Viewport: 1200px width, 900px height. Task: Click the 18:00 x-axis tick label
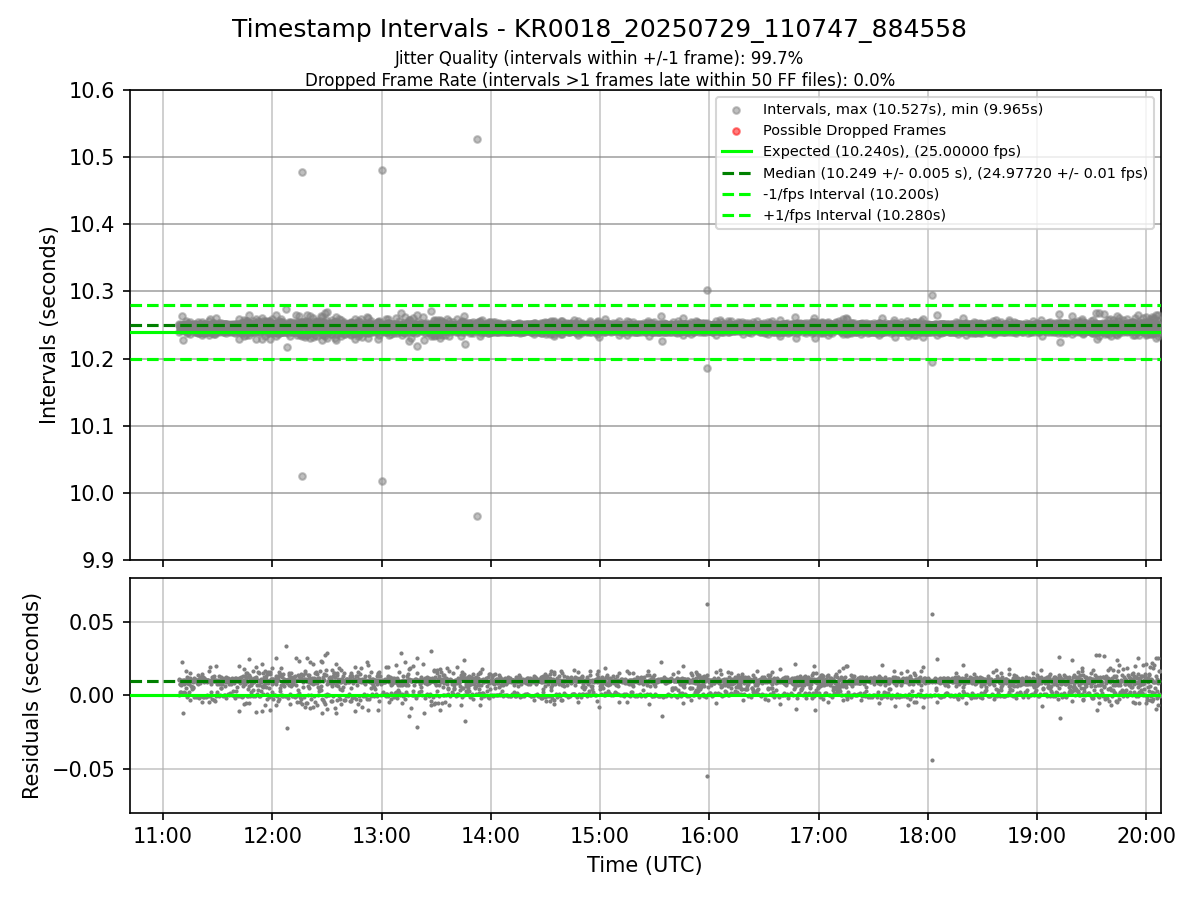coord(927,834)
